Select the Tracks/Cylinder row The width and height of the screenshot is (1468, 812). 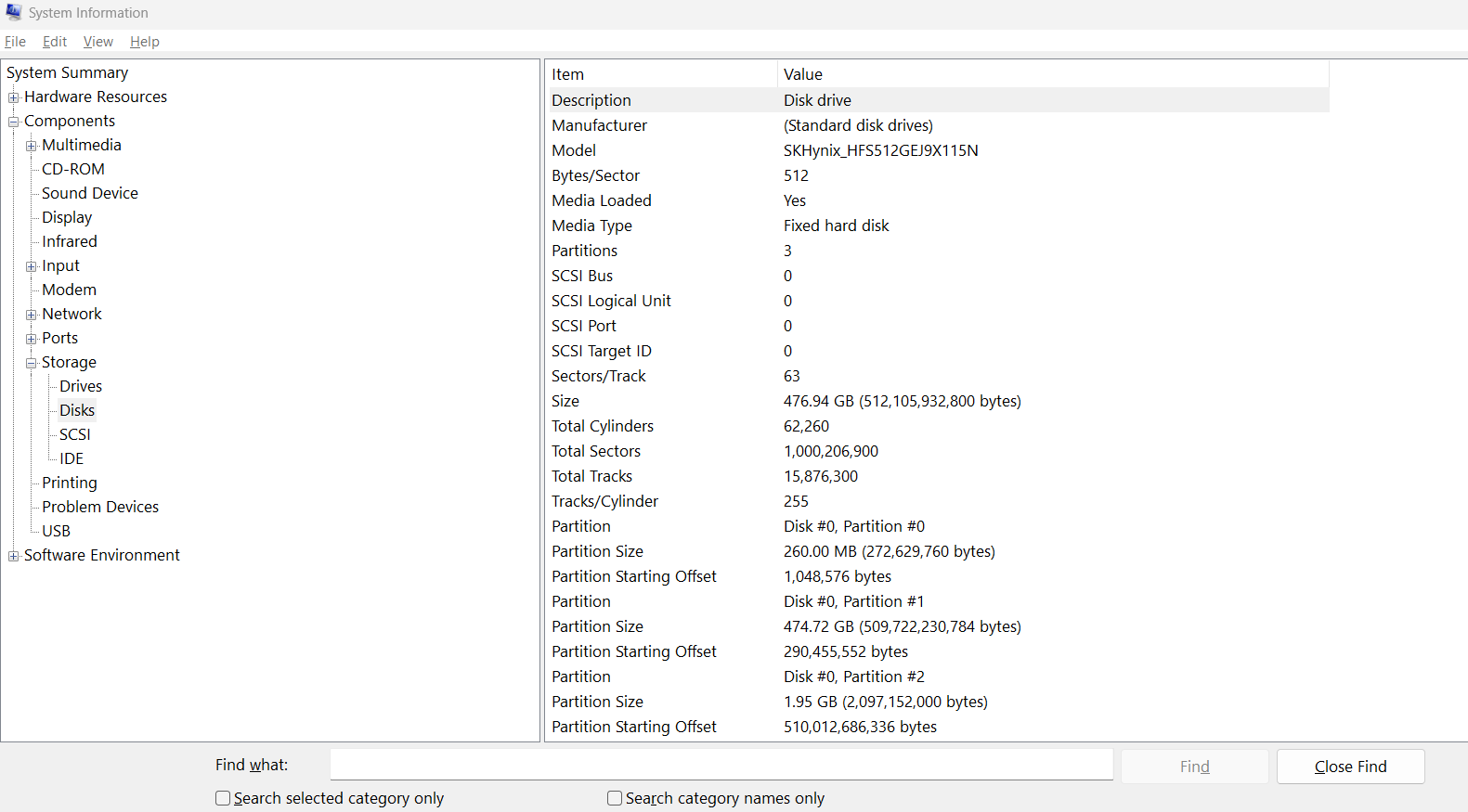pos(938,501)
